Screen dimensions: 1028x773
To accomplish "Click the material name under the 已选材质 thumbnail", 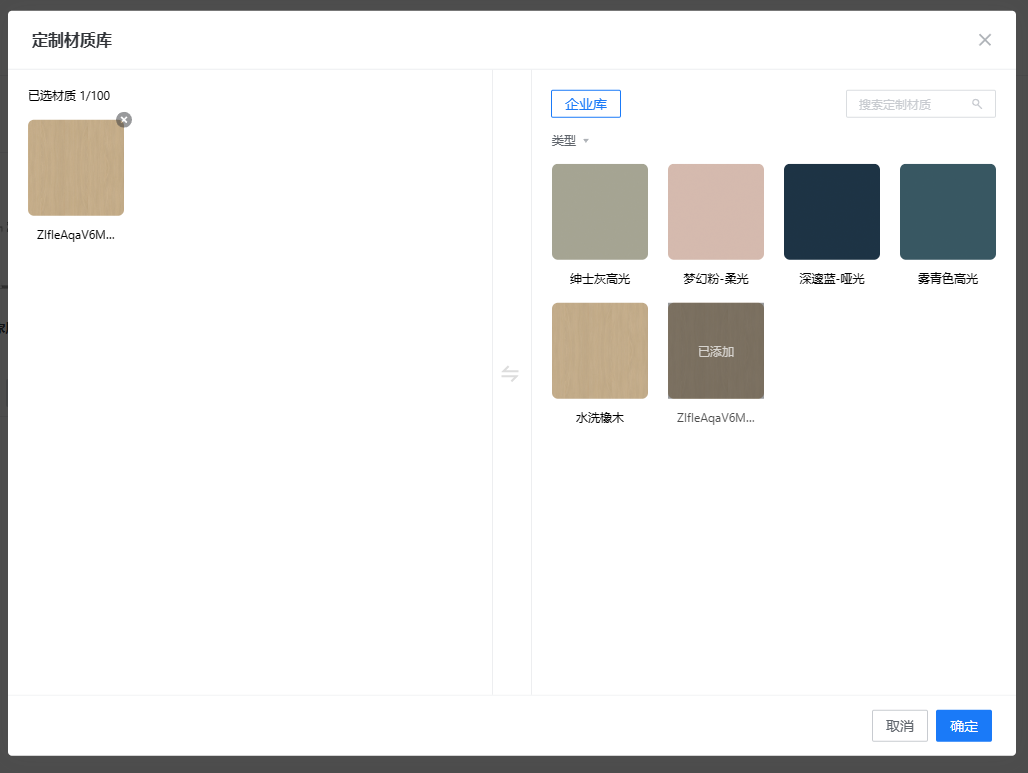I will [76, 235].
